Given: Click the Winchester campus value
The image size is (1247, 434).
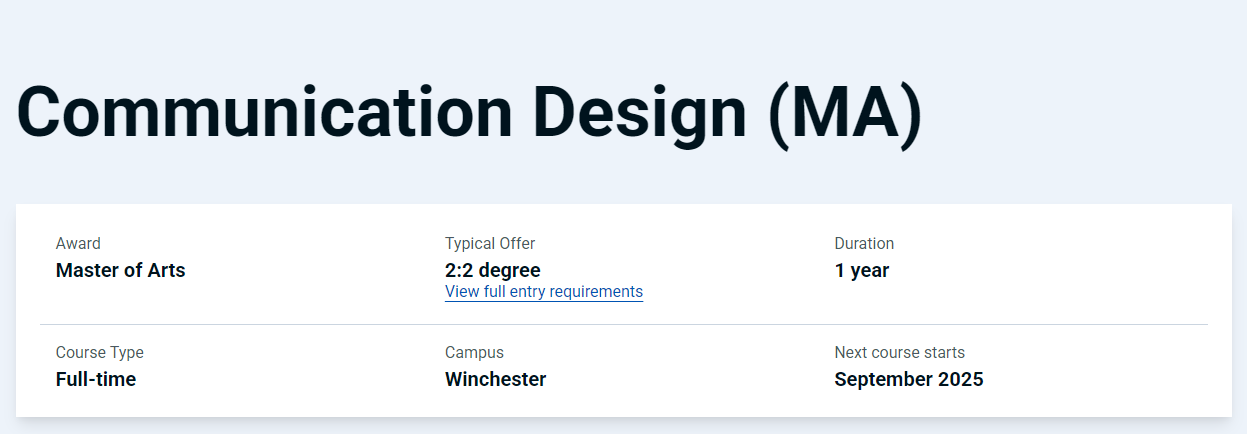Looking at the screenshot, I should (x=495, y=380).
